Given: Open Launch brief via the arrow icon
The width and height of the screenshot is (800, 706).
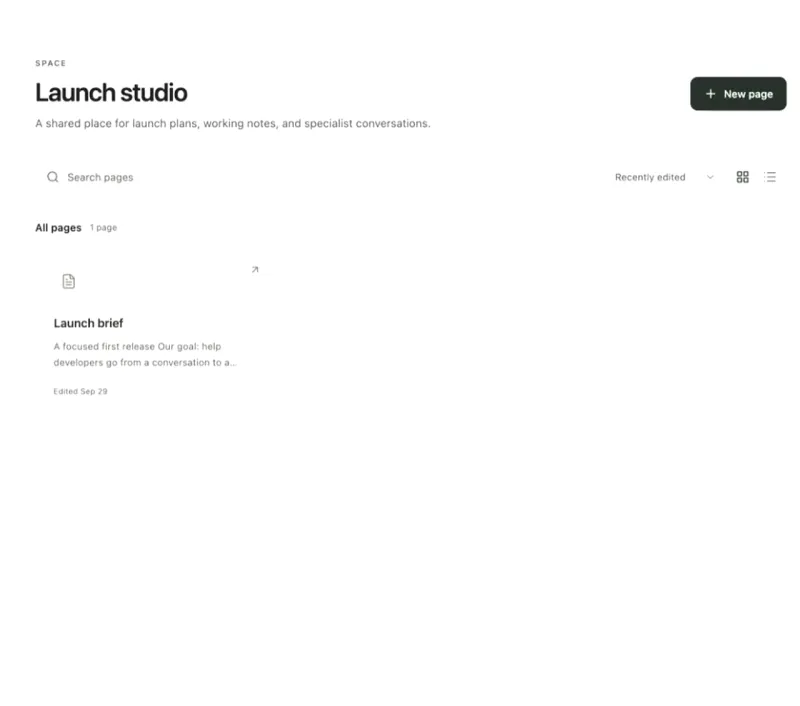Looking at the screenshot, I should click(x=255, y=269).
